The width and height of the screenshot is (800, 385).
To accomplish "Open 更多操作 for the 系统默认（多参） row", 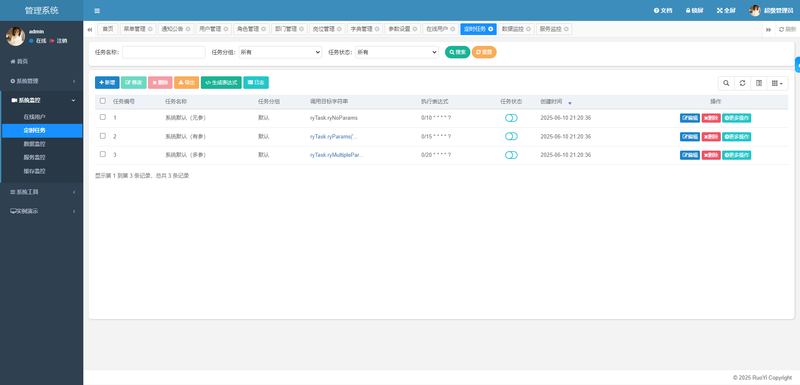I will point(737,155).
